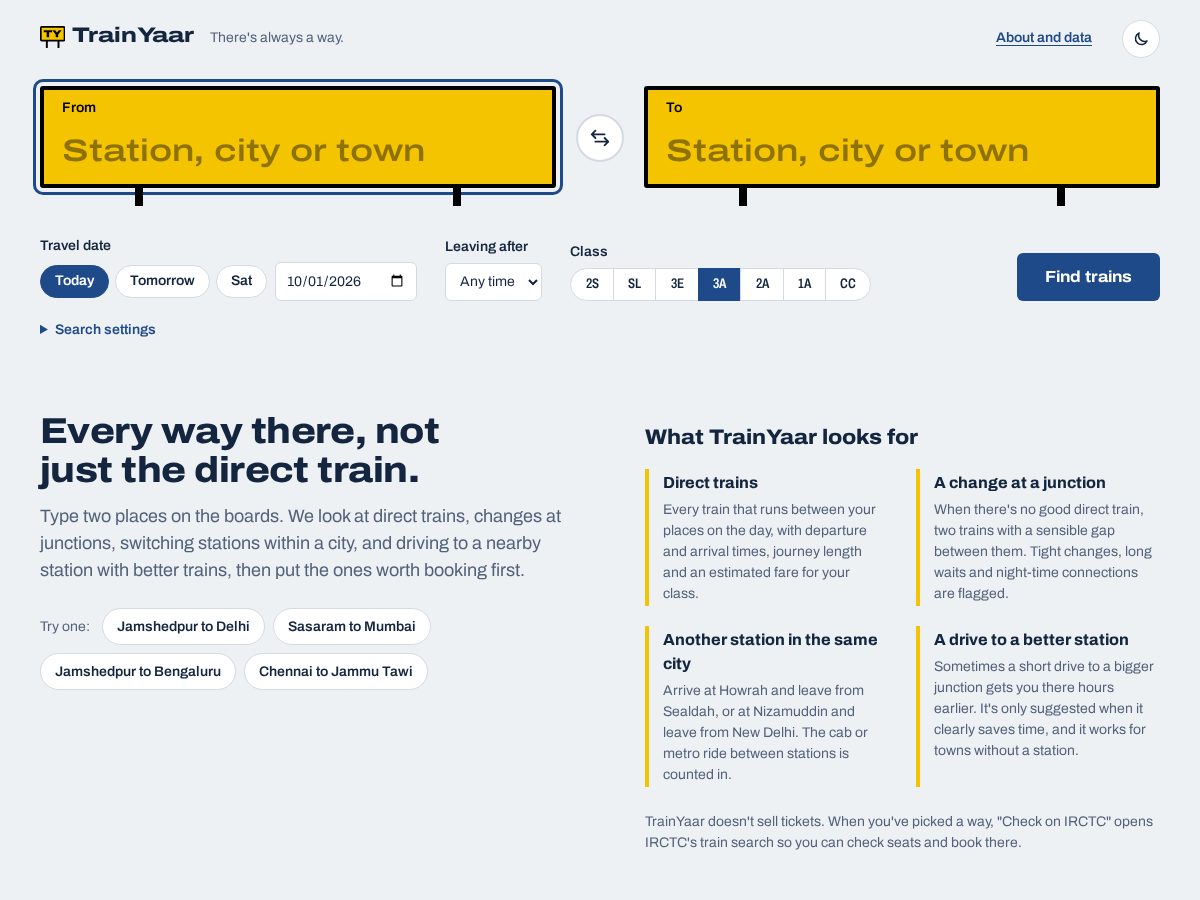Click "Another station in the same city" title
Viewport: 1200px width, 900px height.
[x=770, y=652]
